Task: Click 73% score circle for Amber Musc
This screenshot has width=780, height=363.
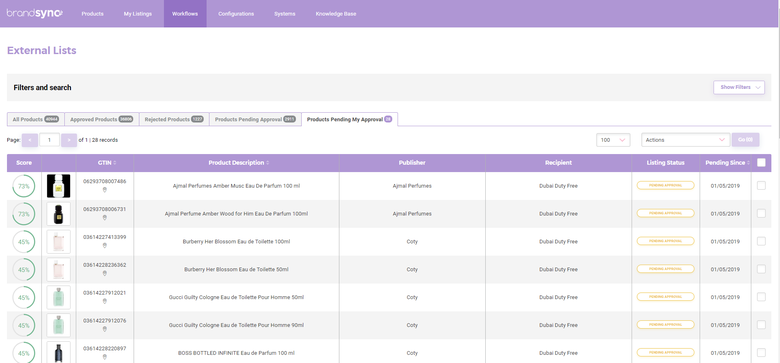Action: tap(24, 186)
